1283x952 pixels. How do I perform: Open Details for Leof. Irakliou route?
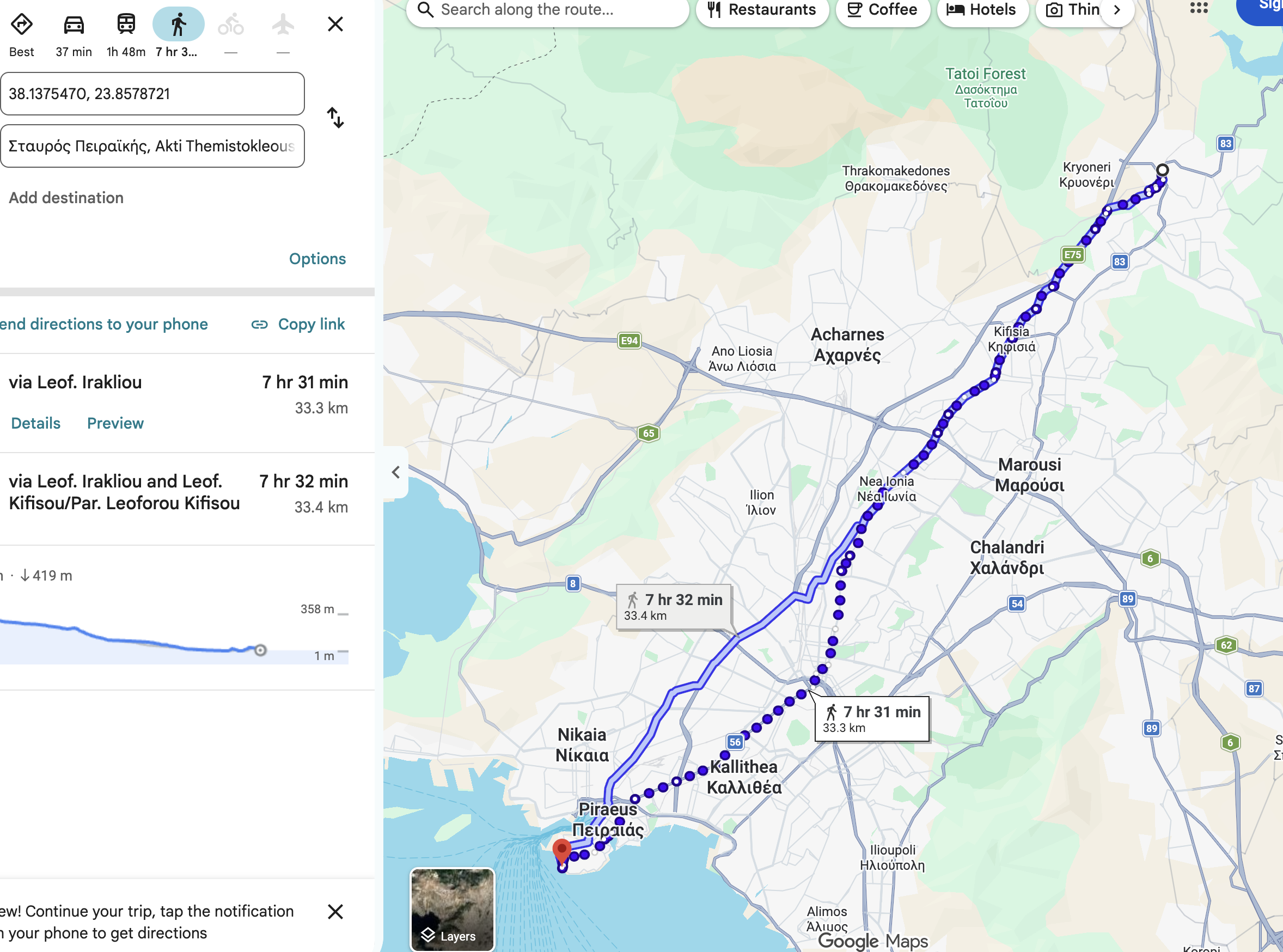tap(36, 424)
